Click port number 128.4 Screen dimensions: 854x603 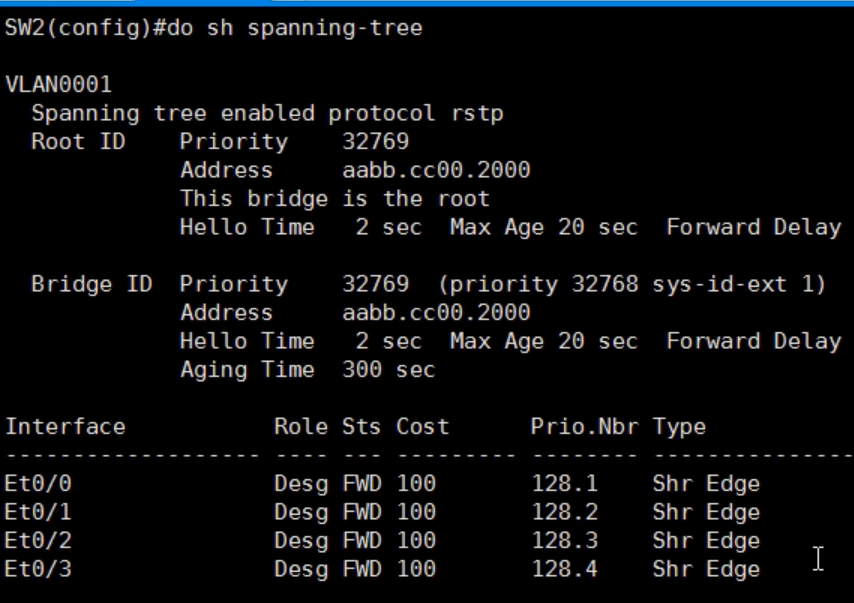[565, 569]
